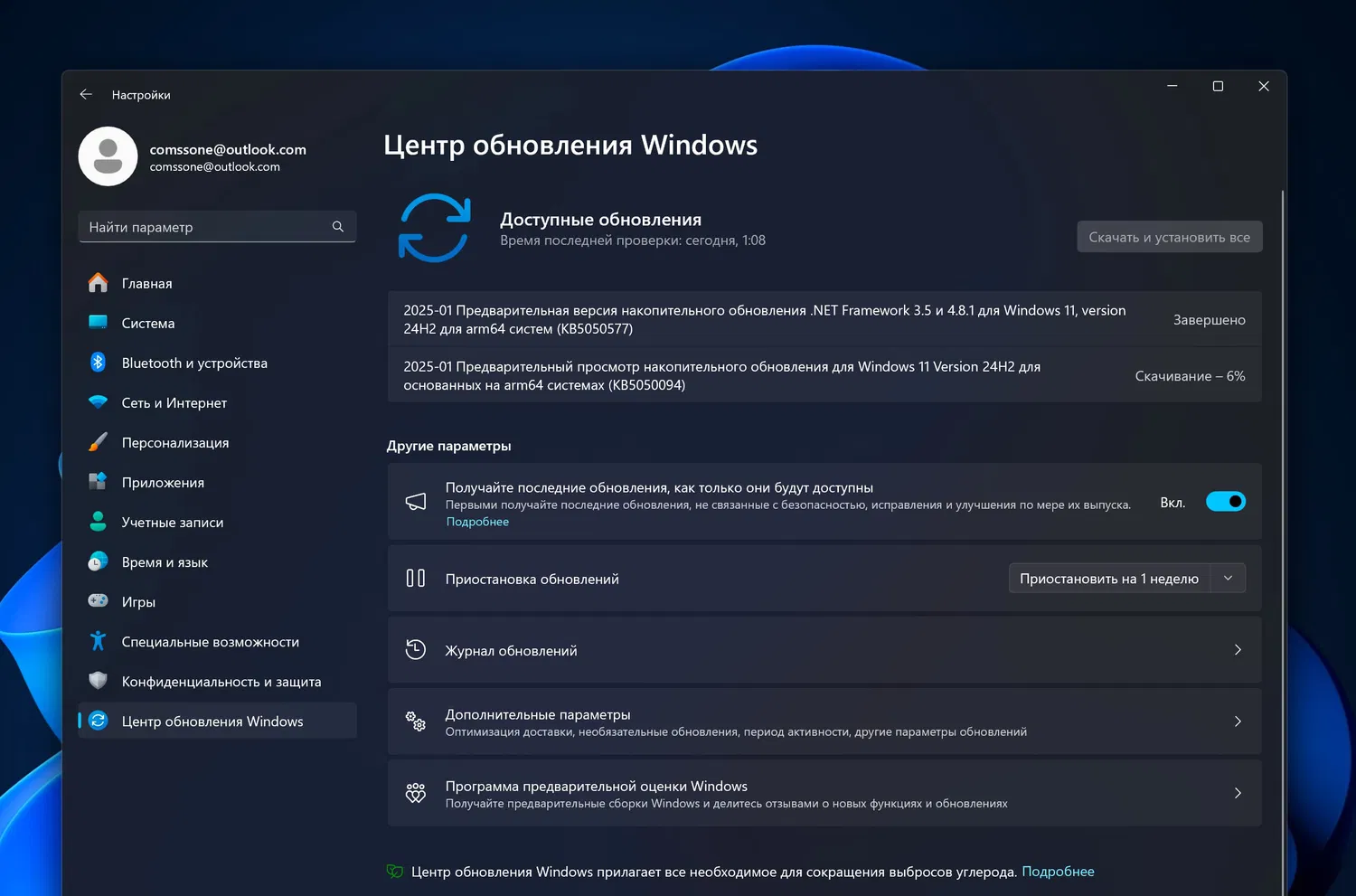
Task: Open Сеть и Интернет settings
Action: 217,402
